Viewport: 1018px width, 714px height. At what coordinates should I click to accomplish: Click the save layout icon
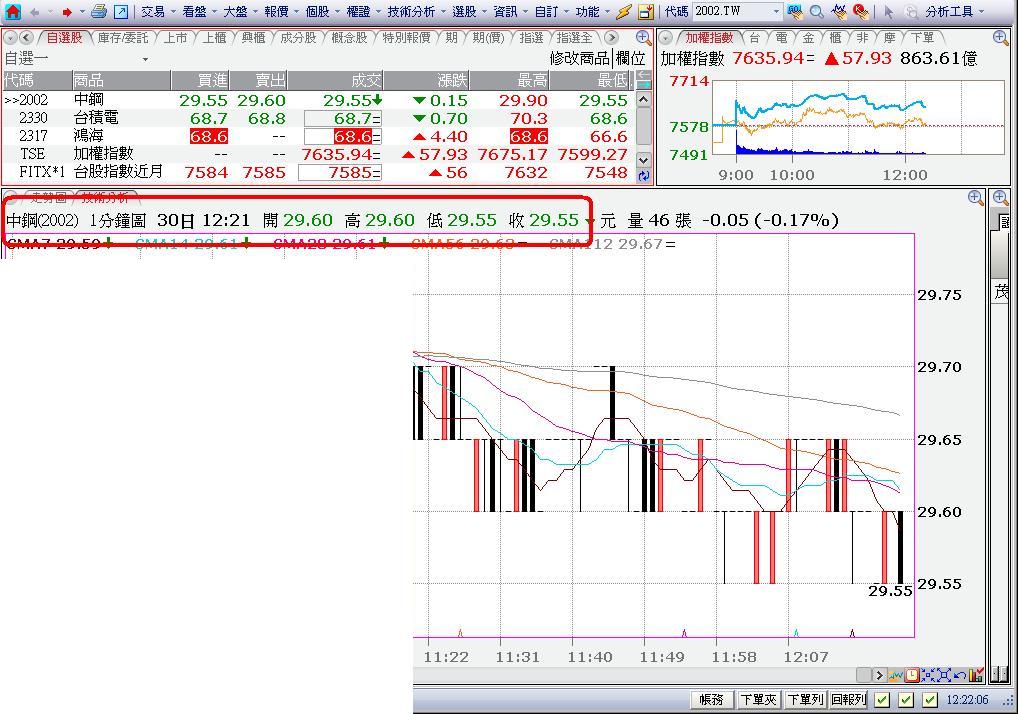645,11
